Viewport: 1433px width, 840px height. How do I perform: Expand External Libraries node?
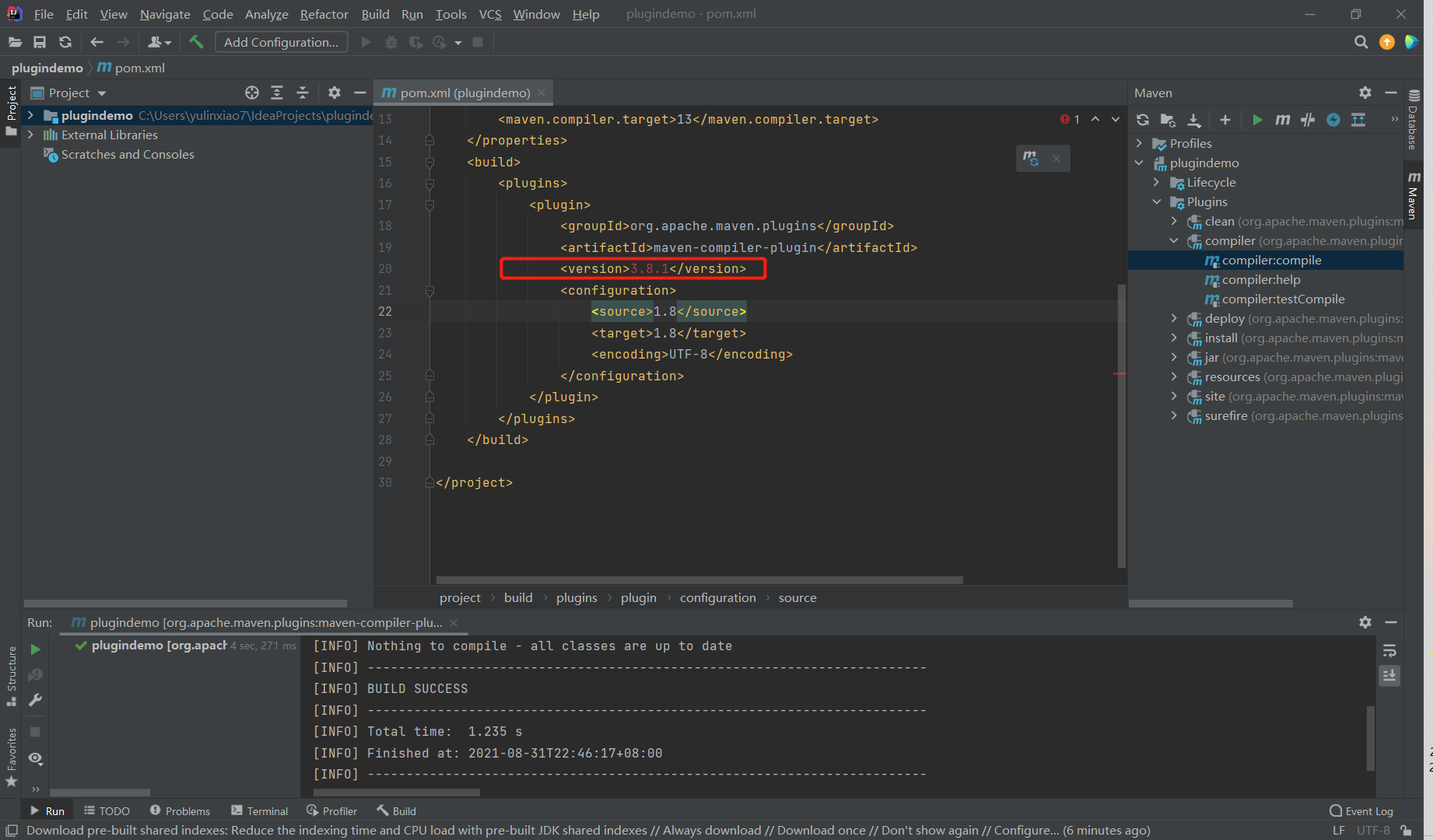click(x=30, y=135)
